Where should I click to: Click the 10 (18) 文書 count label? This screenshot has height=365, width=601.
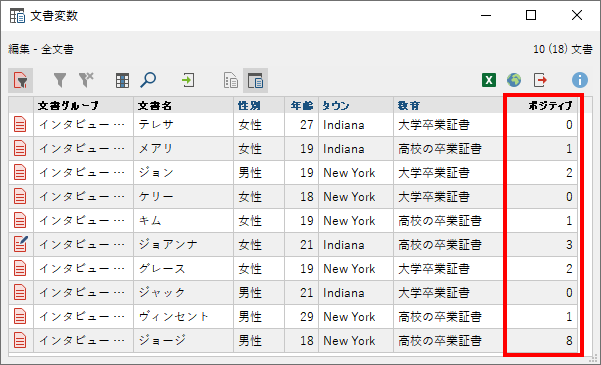click(562, 49)
